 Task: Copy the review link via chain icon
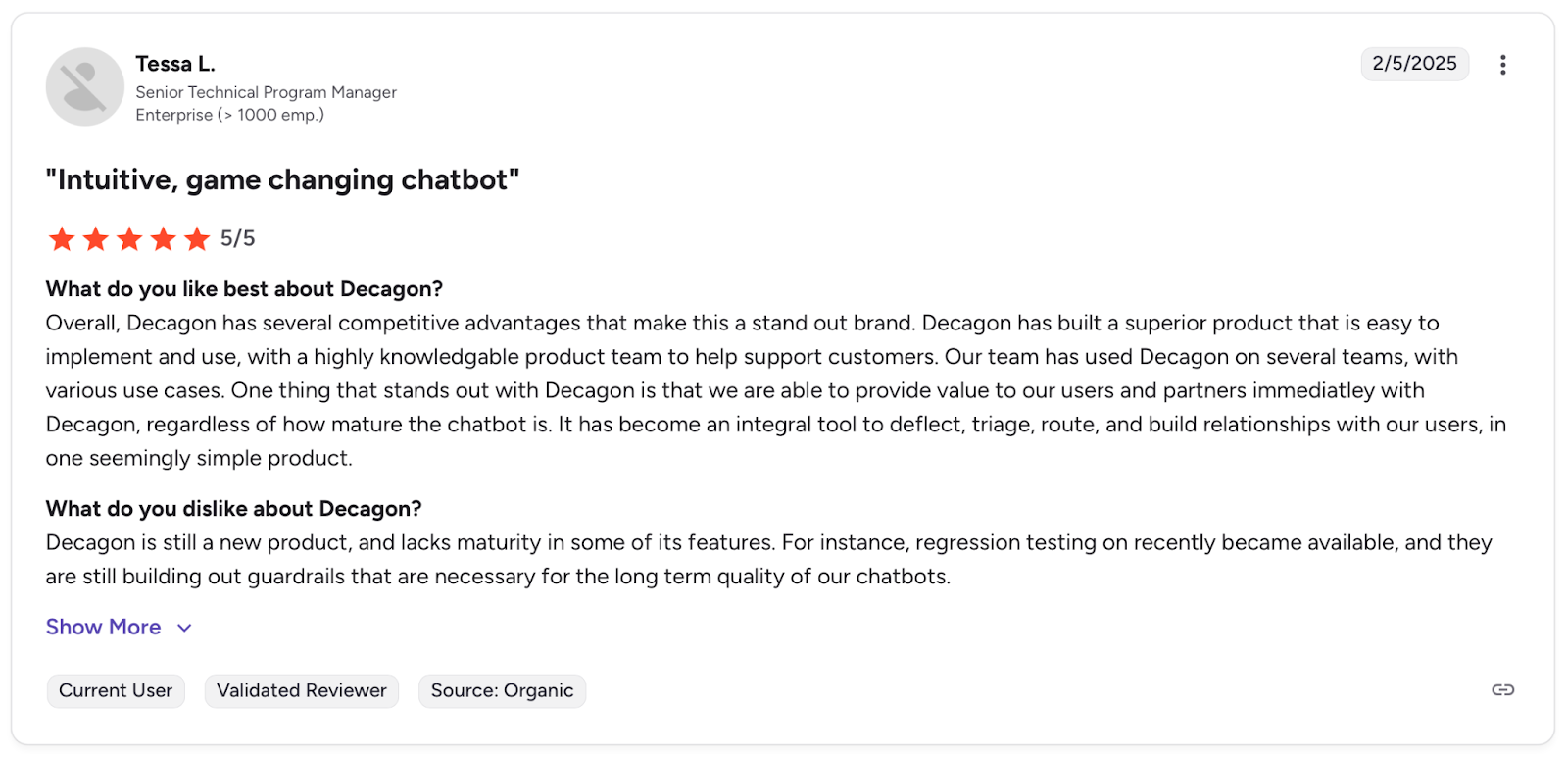(1502, 690)
